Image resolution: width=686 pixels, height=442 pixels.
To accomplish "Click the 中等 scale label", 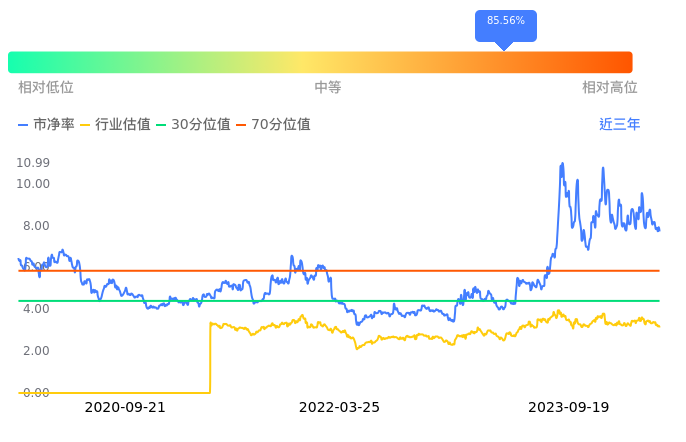I will pos(328,88).
